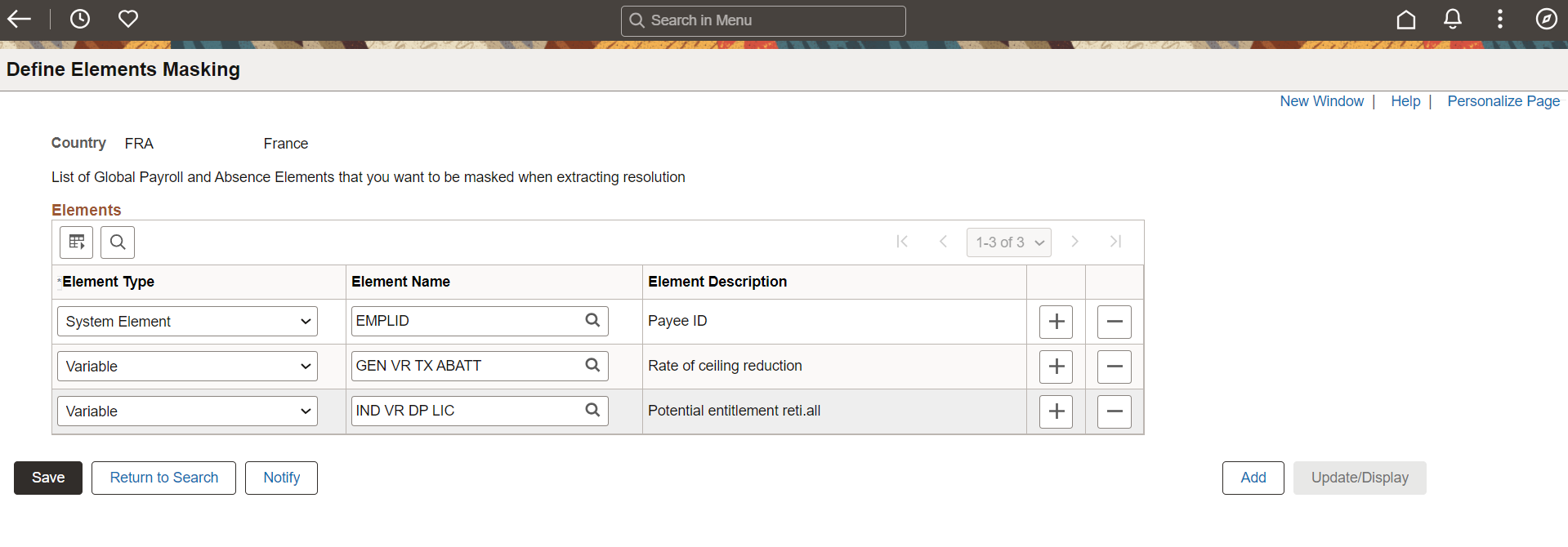Go to Home icon
The height and width of the screenshot is (547, 1568).
pyautogui.click(x=1405, y=19)
